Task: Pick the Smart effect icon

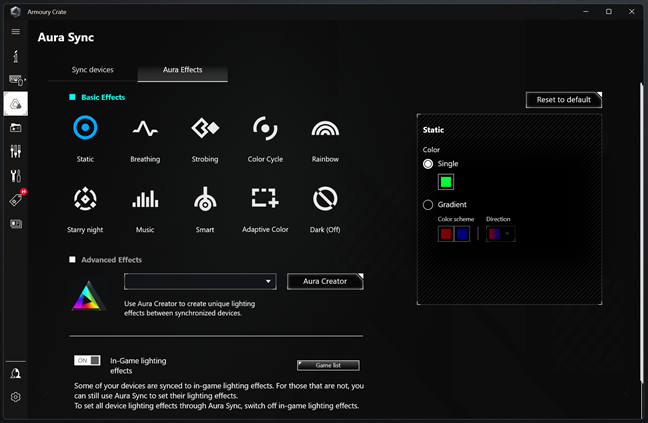Action: [205, 199]
